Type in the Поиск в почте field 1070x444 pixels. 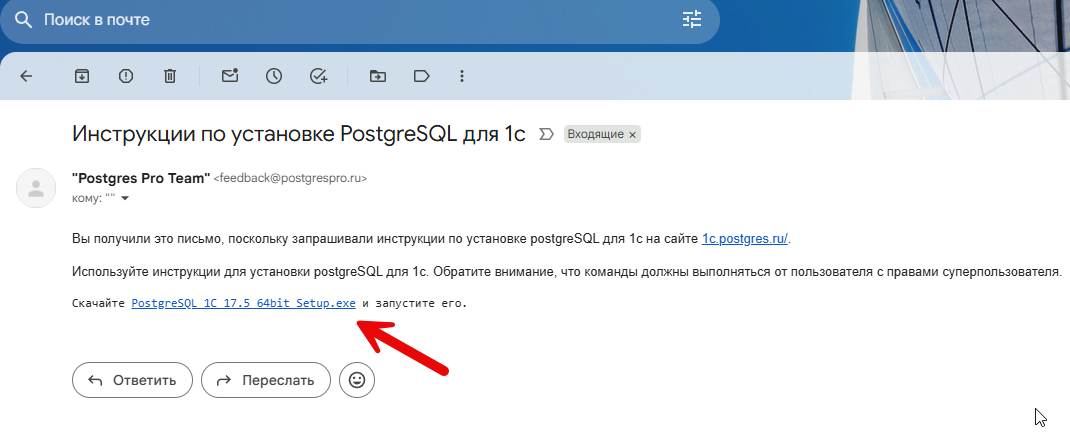coord(350,19)
